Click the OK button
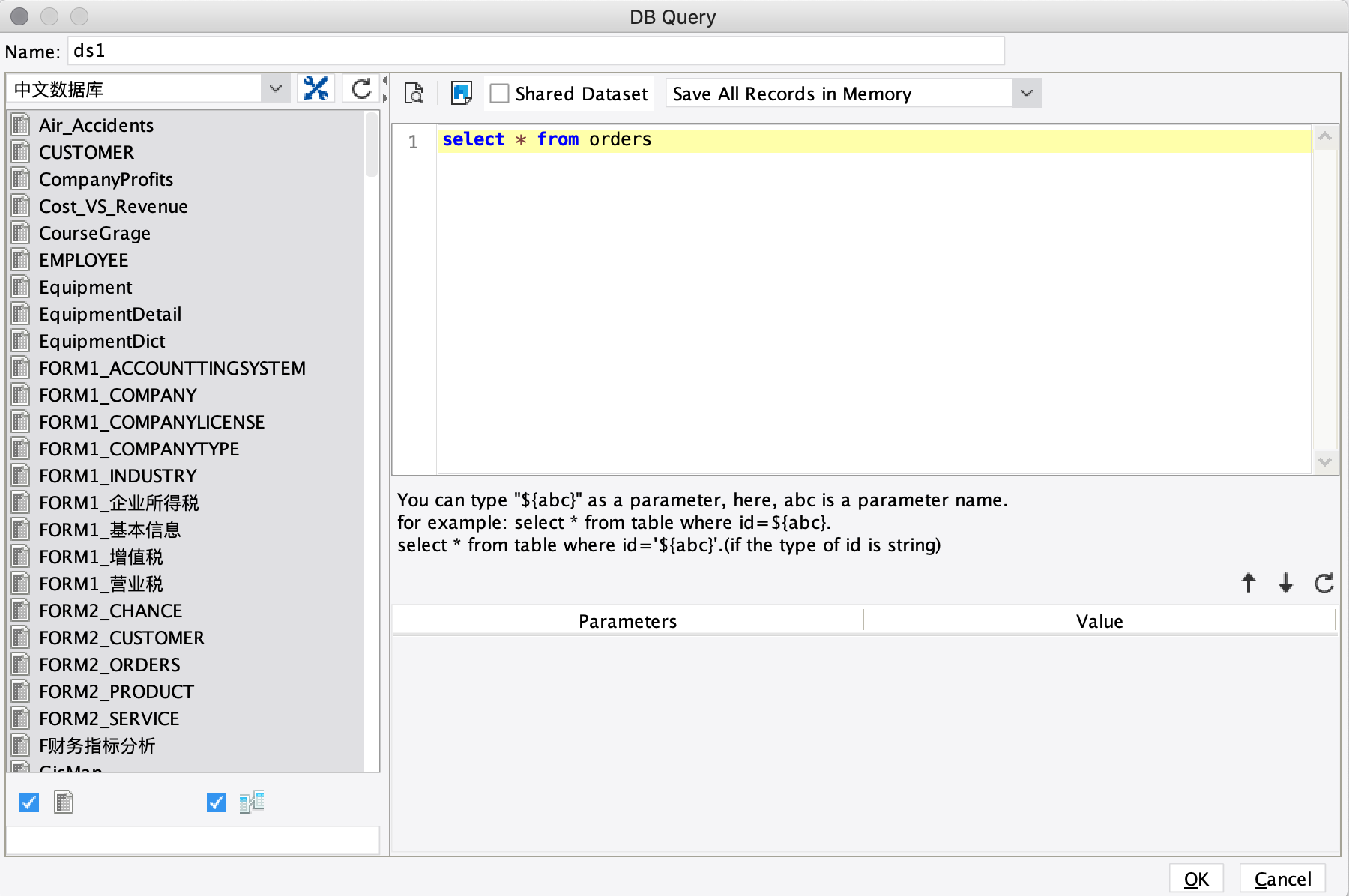Image resolution: width=1349 pixels, height=896 pixels. point(1196,879)
